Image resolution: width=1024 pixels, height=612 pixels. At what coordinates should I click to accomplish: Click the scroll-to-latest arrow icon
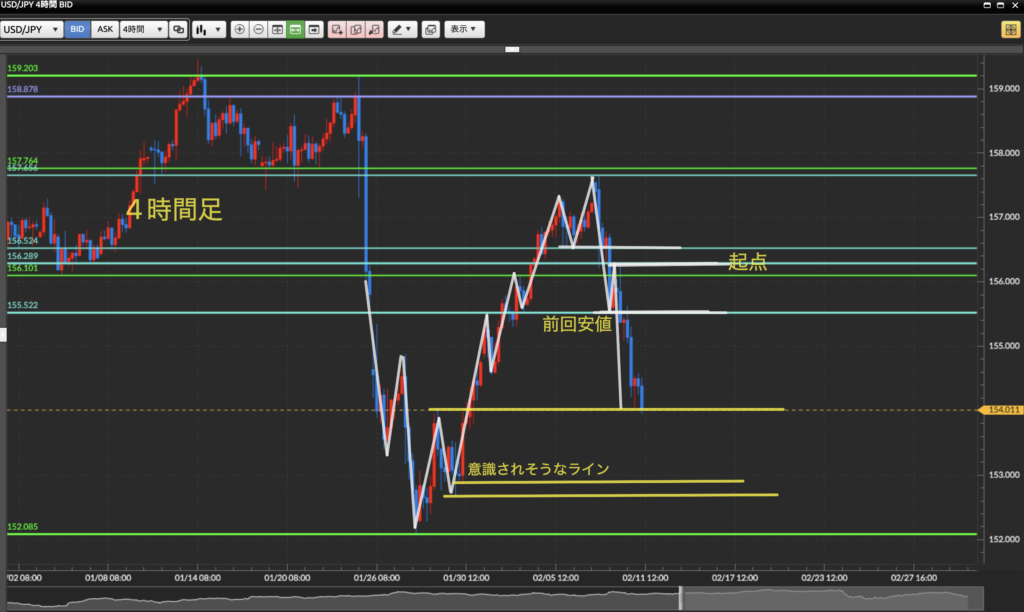tap(315, 30)
